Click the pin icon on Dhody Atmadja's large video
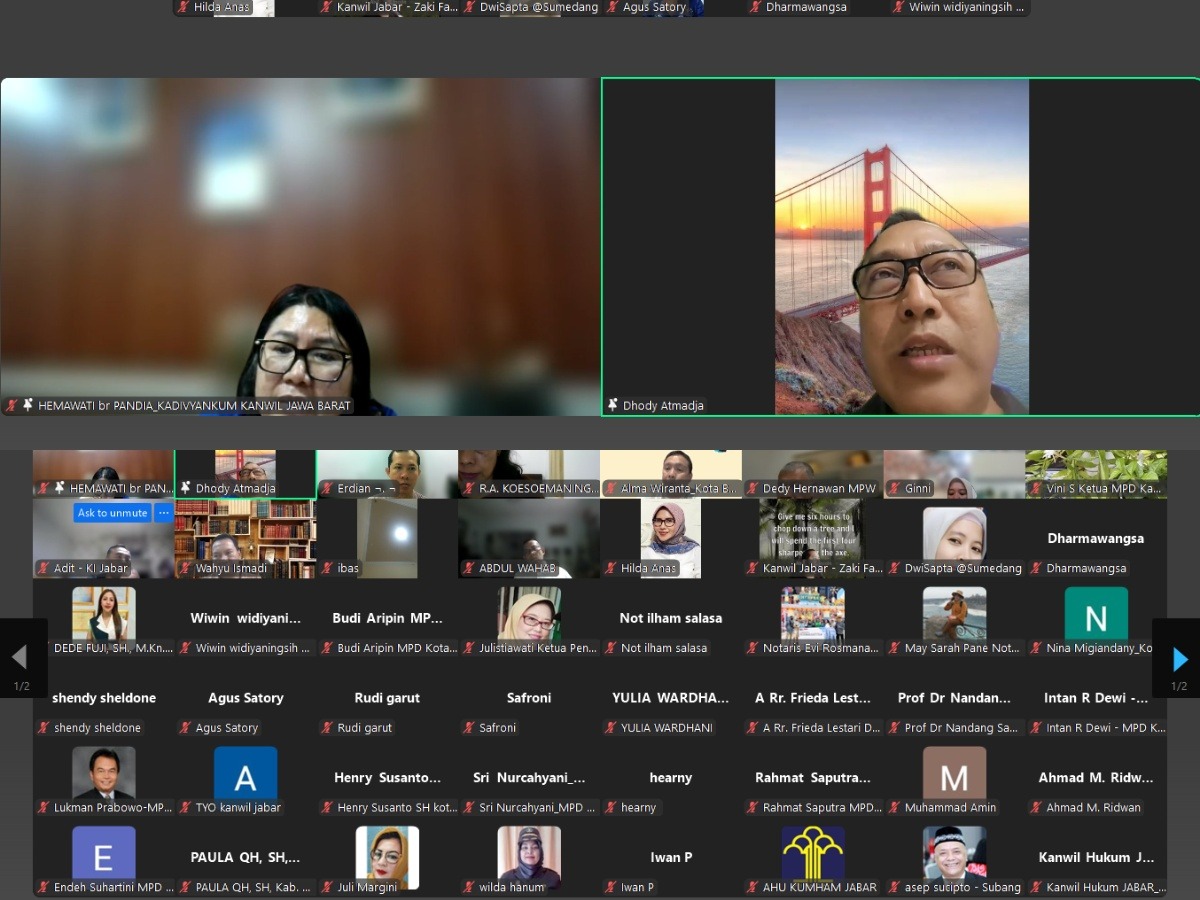The height and width of the screenshot is (900, 1200). click(612, 405)
